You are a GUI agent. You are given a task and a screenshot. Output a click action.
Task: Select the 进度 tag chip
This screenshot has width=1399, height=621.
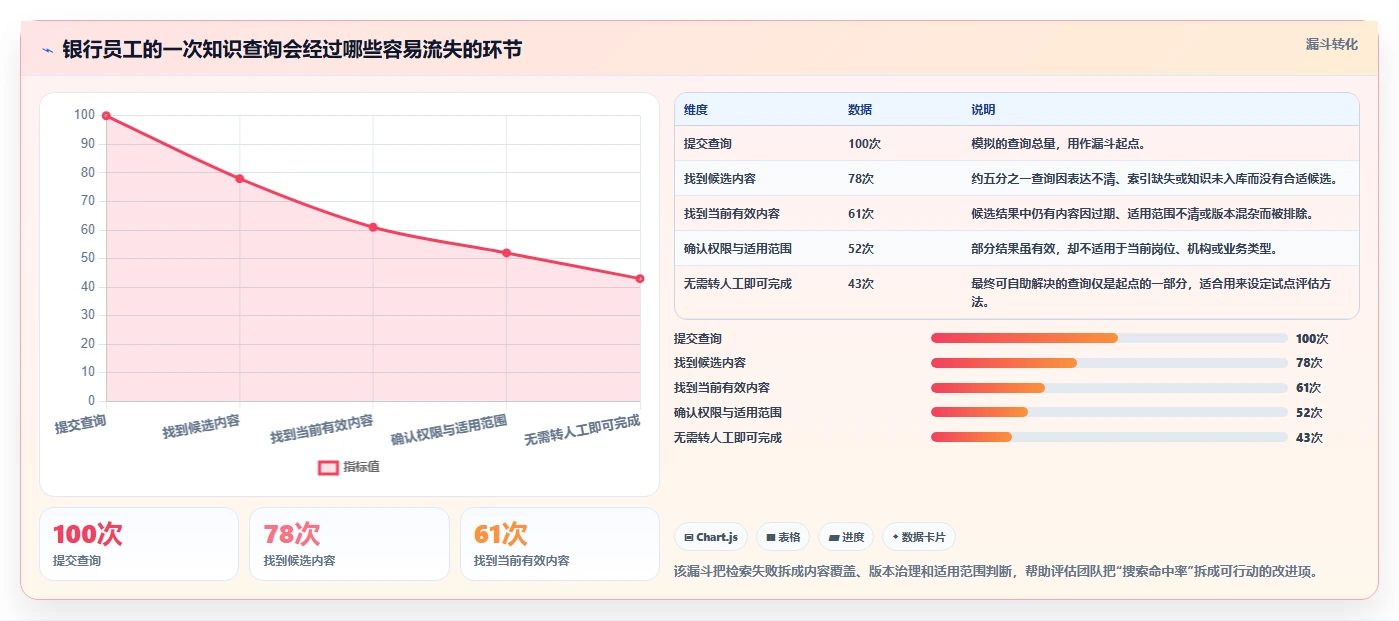click(846, 537)
